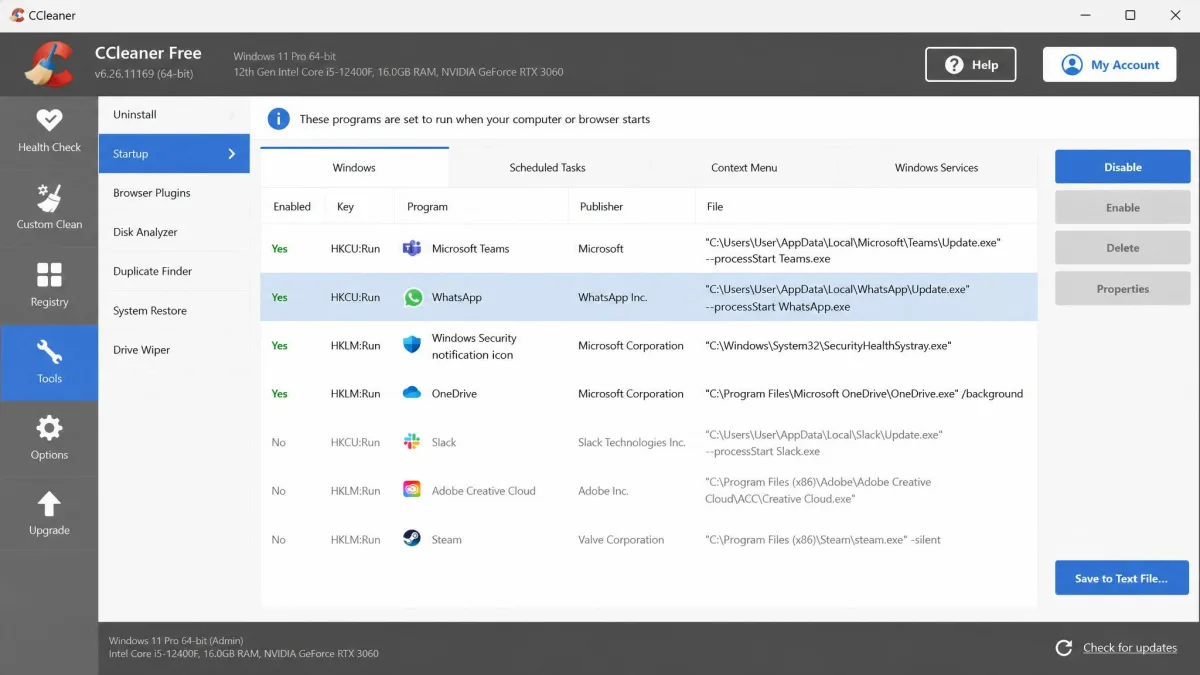1200x675 pixels.
Task: Sort by the Enabled column header
Action: (x=292, y=207)
